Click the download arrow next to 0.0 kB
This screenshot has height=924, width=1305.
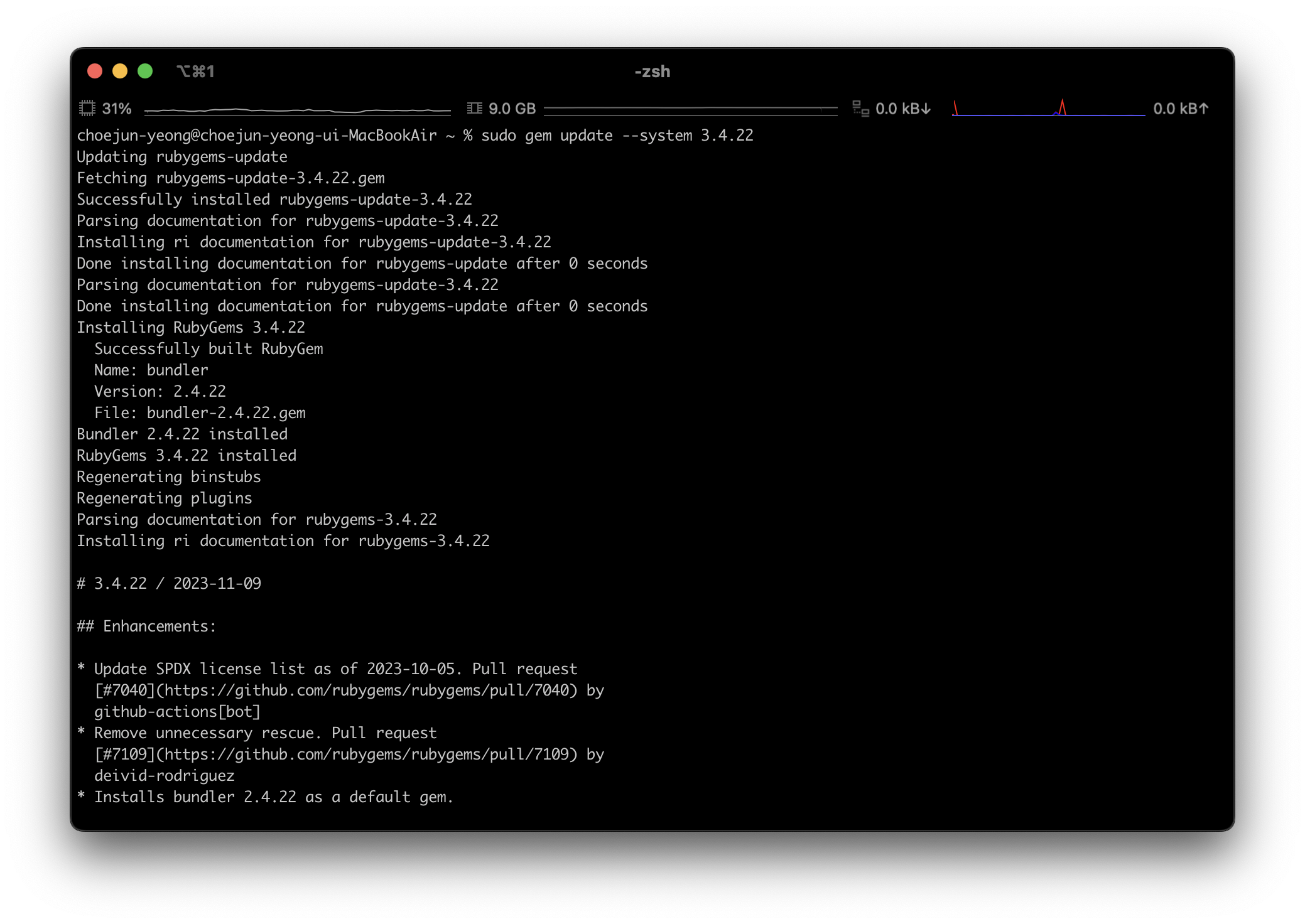coord(926,109)
